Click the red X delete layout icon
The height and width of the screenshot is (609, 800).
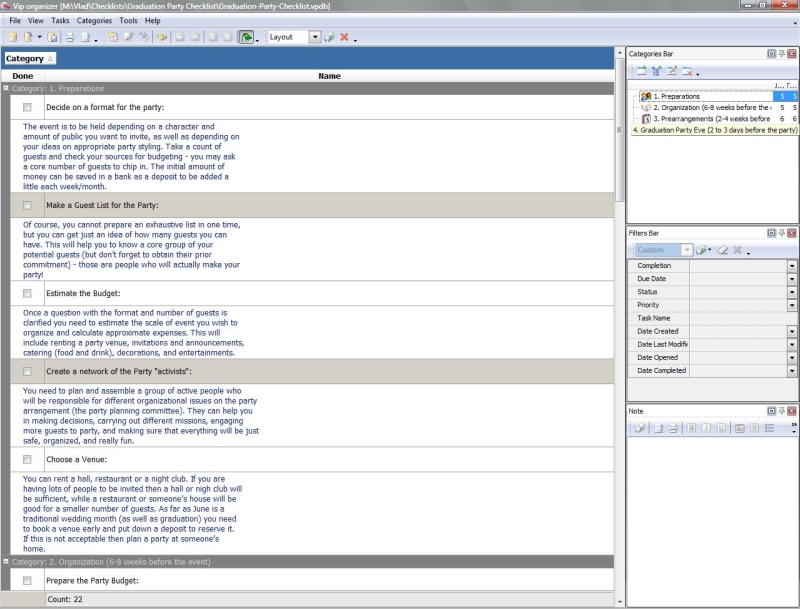point(344,37)
